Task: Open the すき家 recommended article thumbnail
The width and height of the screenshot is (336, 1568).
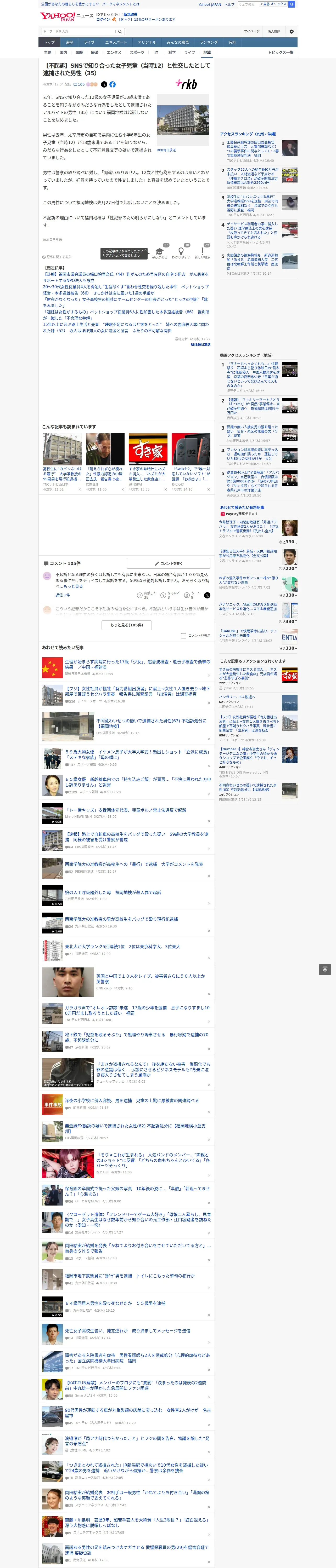Action: 148,449
